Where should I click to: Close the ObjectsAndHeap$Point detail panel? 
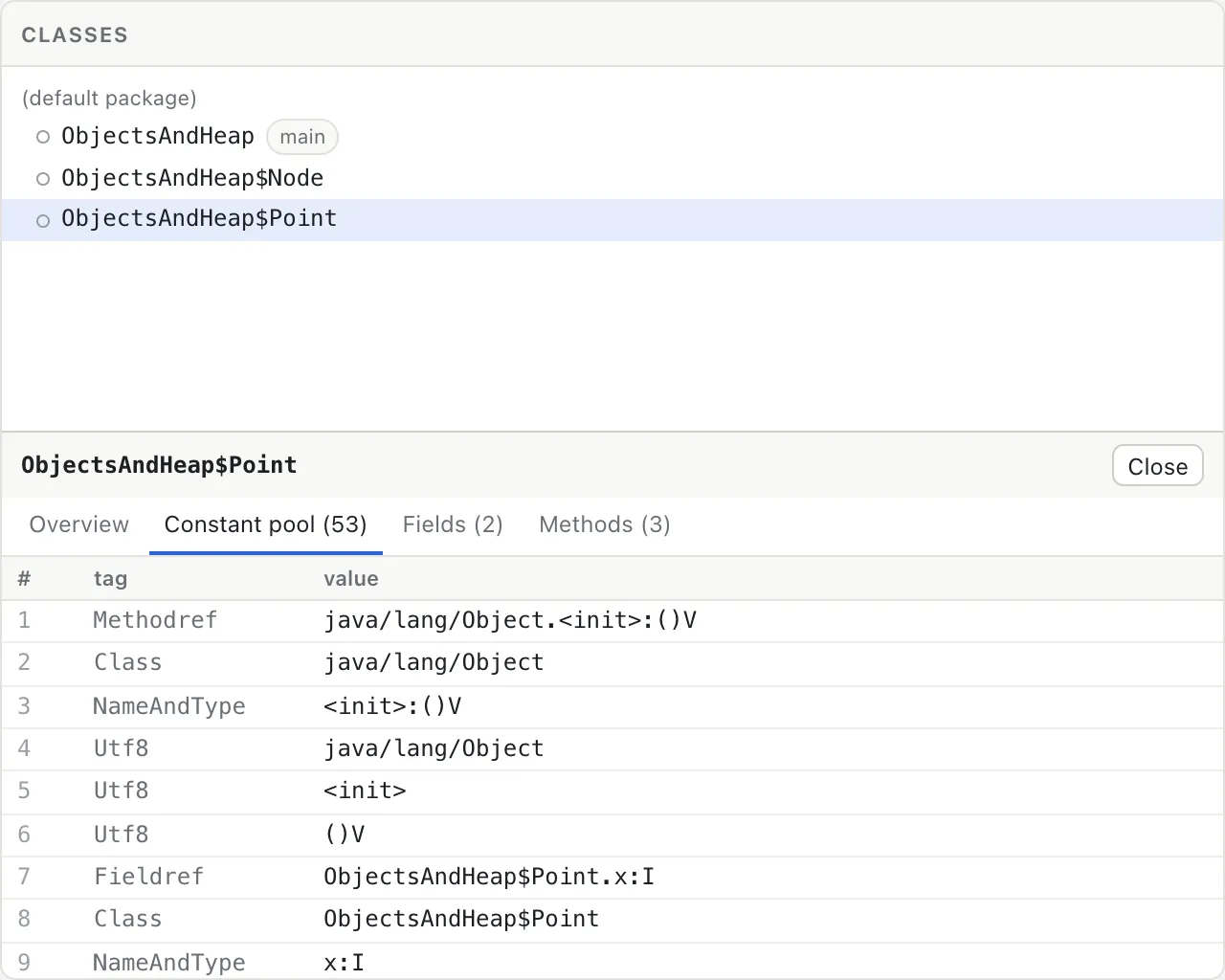(1157, 466)
